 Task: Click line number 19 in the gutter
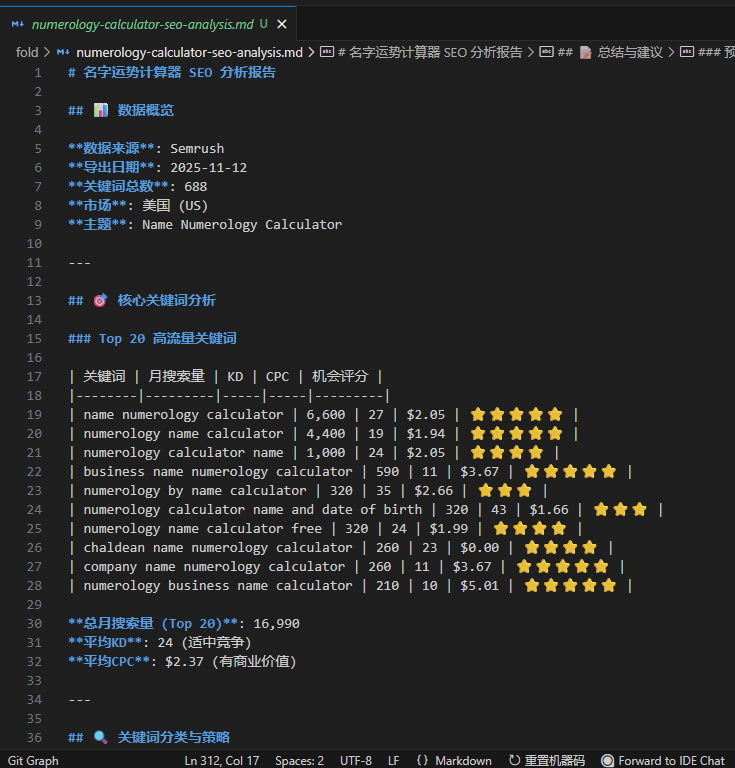coord(35,414)
